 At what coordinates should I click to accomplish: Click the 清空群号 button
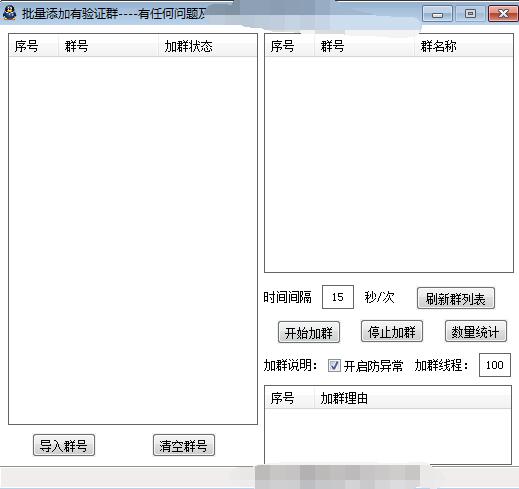coord(184,445)
